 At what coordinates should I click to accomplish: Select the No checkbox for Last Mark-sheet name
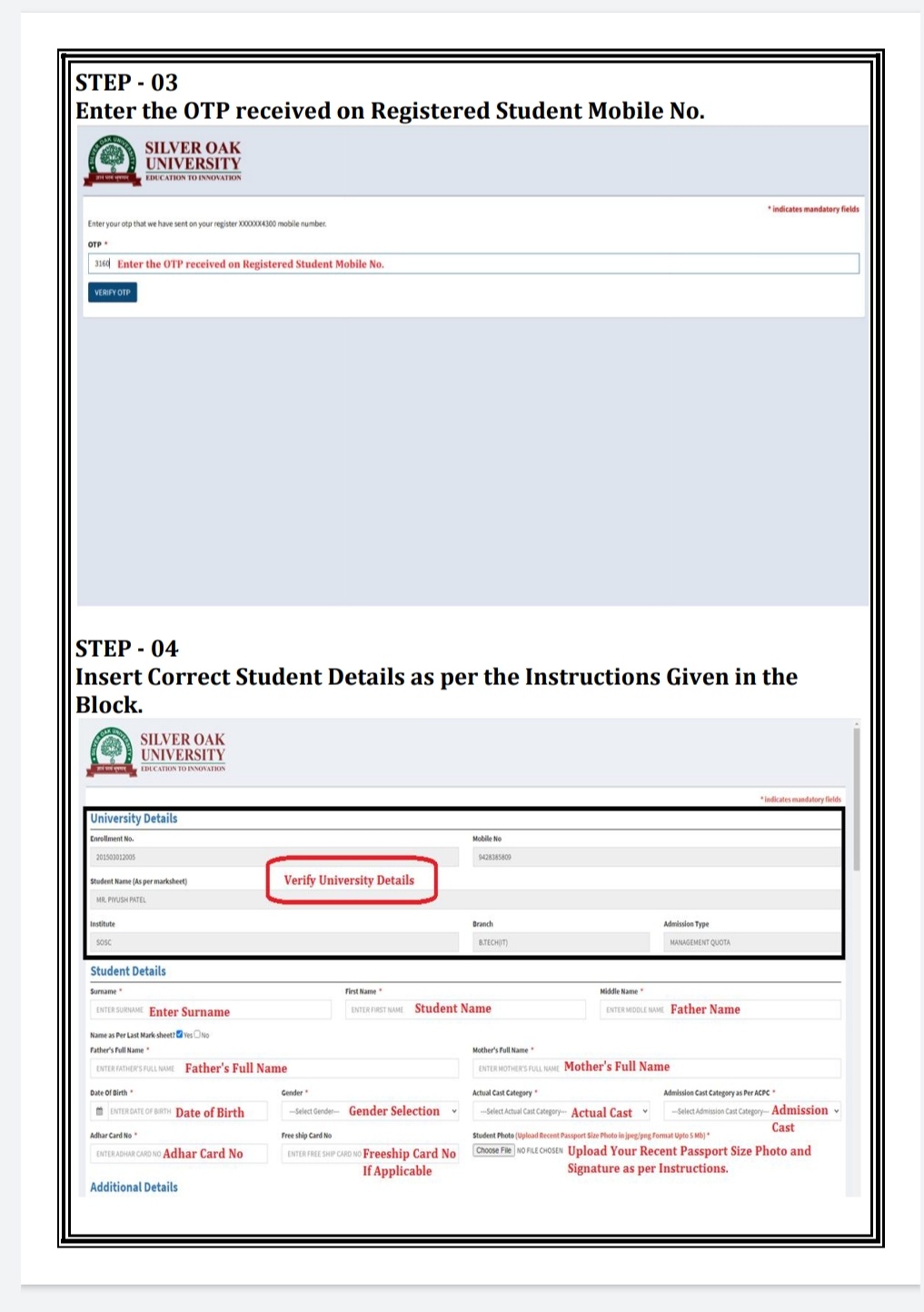[x=197, y=1034]
